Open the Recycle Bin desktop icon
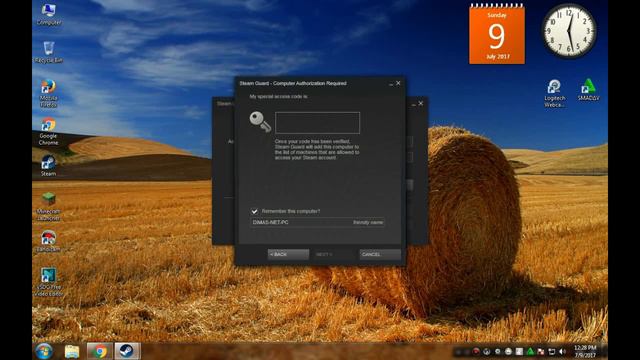The width and height of the screenshot is (640, 360). 48,52
